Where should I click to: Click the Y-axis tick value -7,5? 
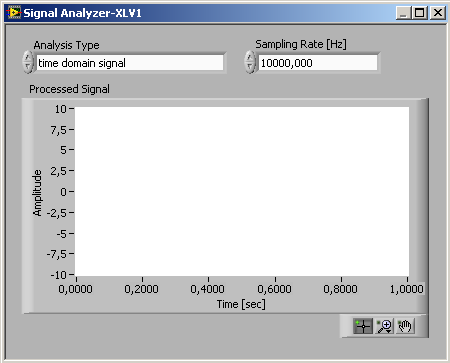coord(57,254)
